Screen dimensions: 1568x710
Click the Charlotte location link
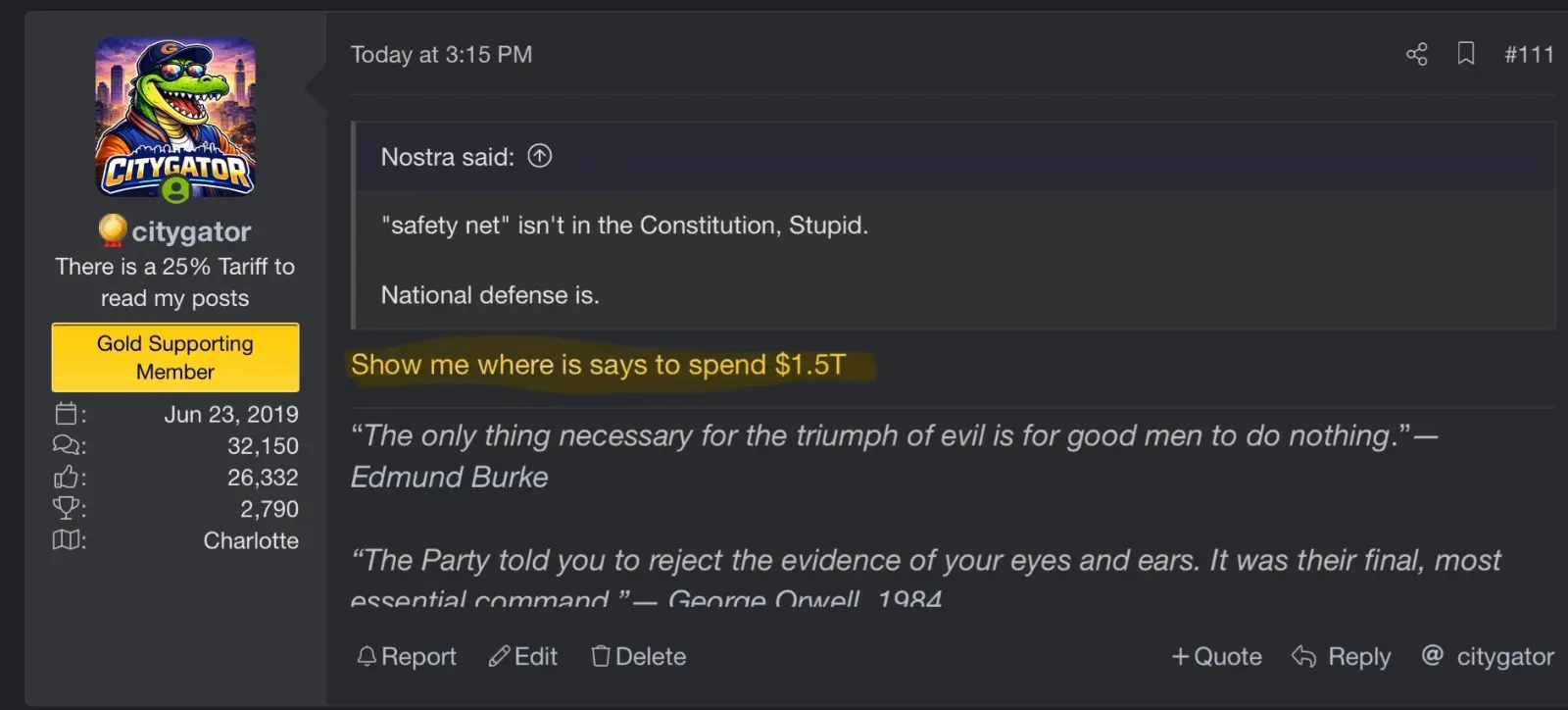click(x=251, y=540)
